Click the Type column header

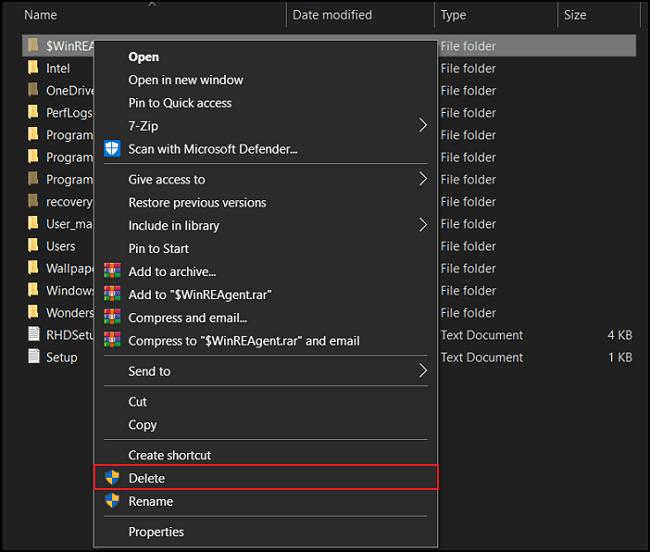[453, 15]
